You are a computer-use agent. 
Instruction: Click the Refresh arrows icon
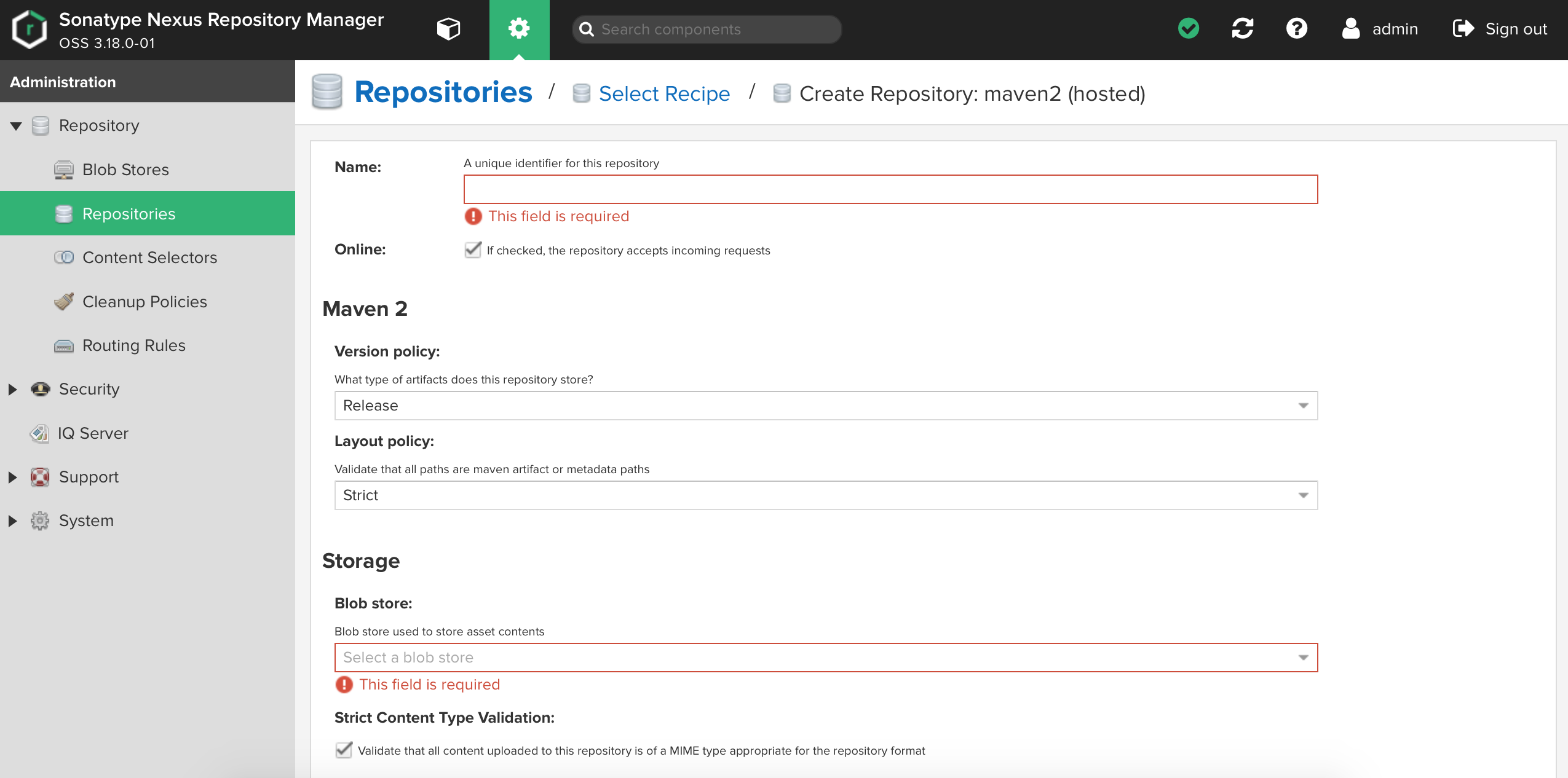point(1243,28)
